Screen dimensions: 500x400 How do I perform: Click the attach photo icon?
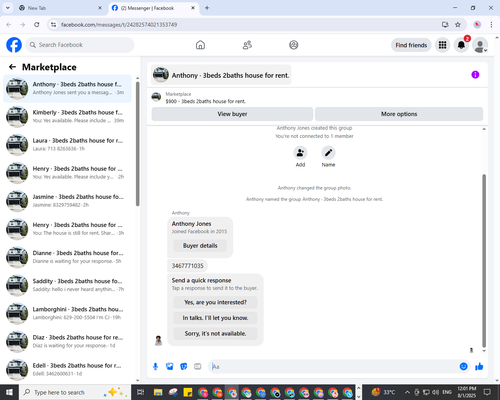pyautogui.click(x=170, y=367)
